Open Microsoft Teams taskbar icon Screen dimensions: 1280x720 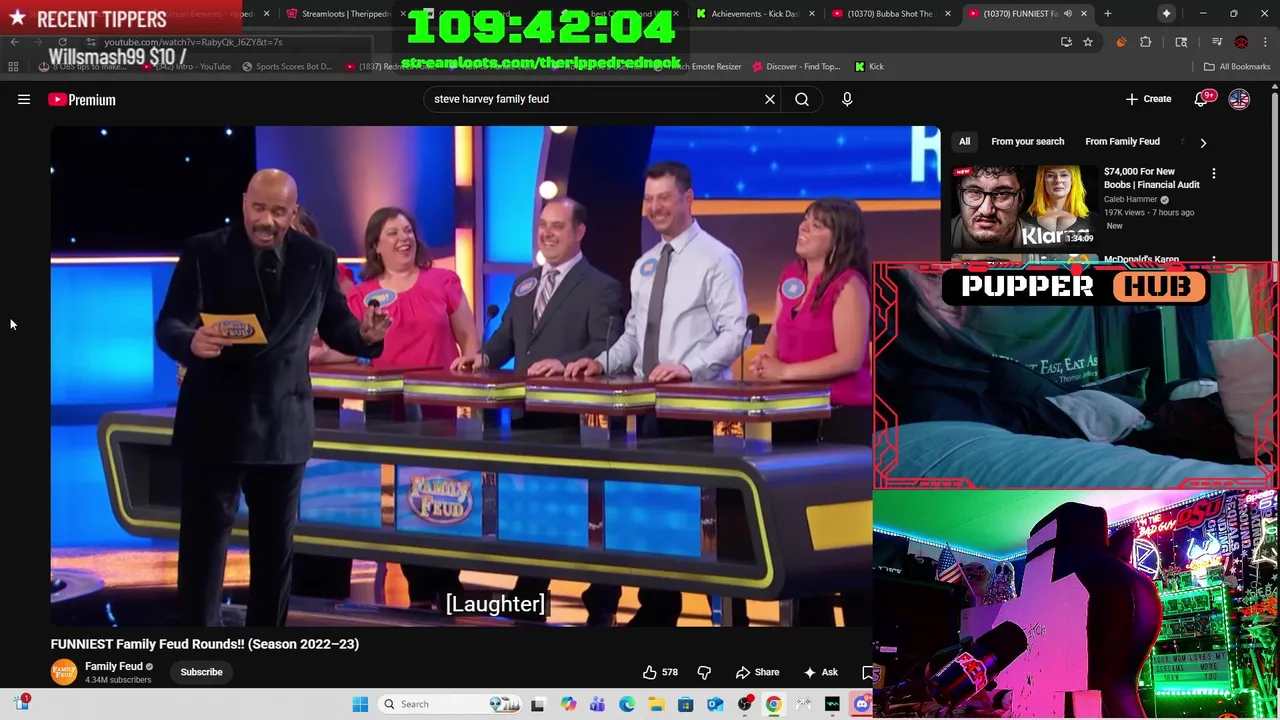tap(597, 704)
